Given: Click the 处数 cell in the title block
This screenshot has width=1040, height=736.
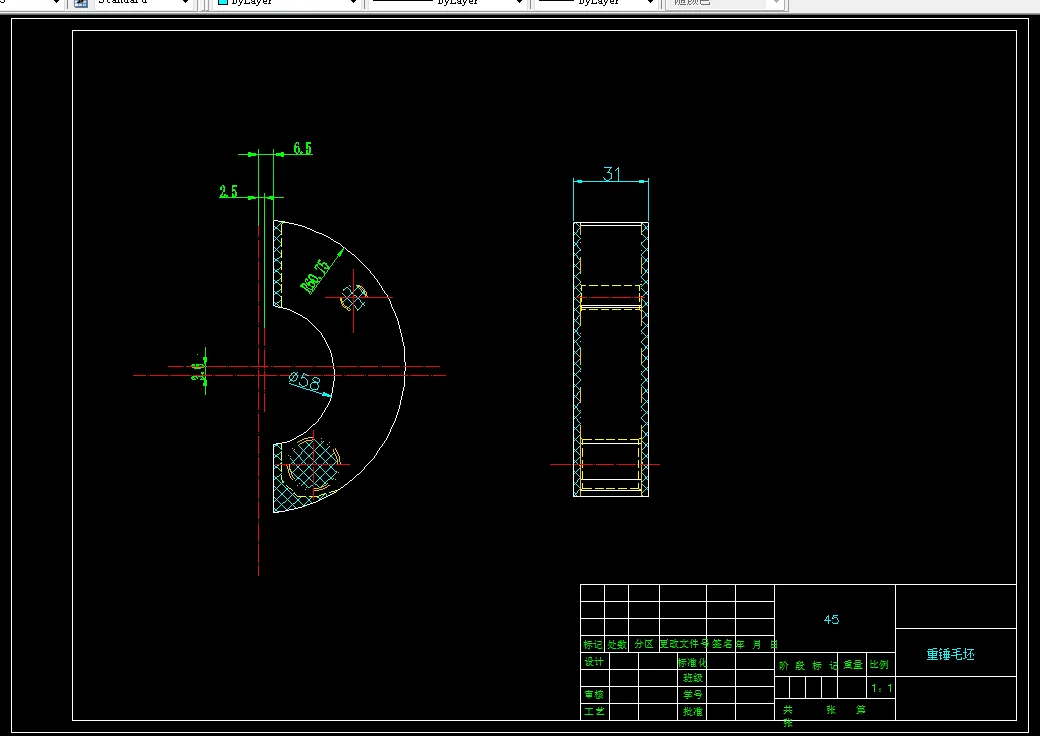Looking at the screenshot, I should click(x=617, y=644).
